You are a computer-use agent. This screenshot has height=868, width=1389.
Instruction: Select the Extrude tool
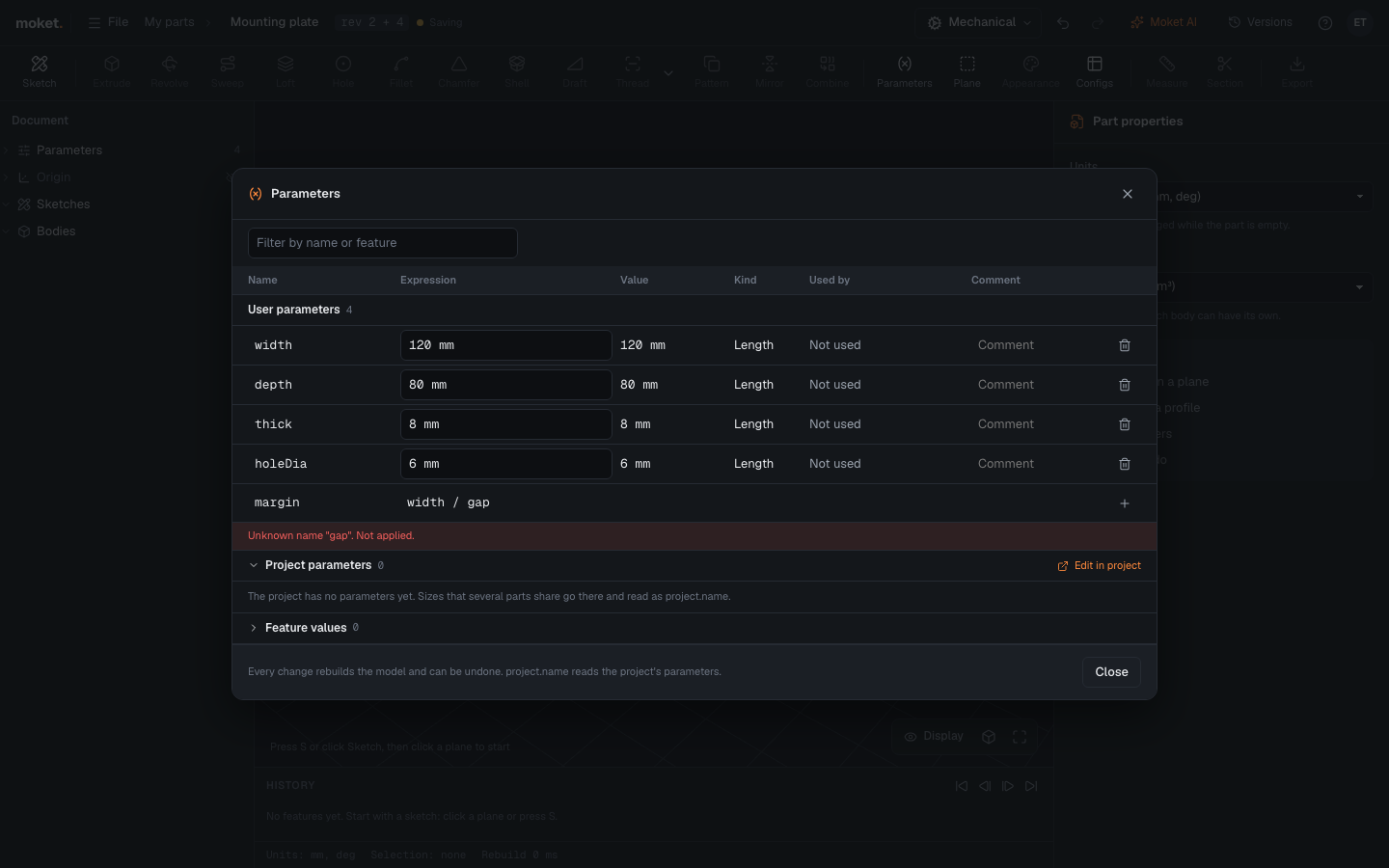112,71
